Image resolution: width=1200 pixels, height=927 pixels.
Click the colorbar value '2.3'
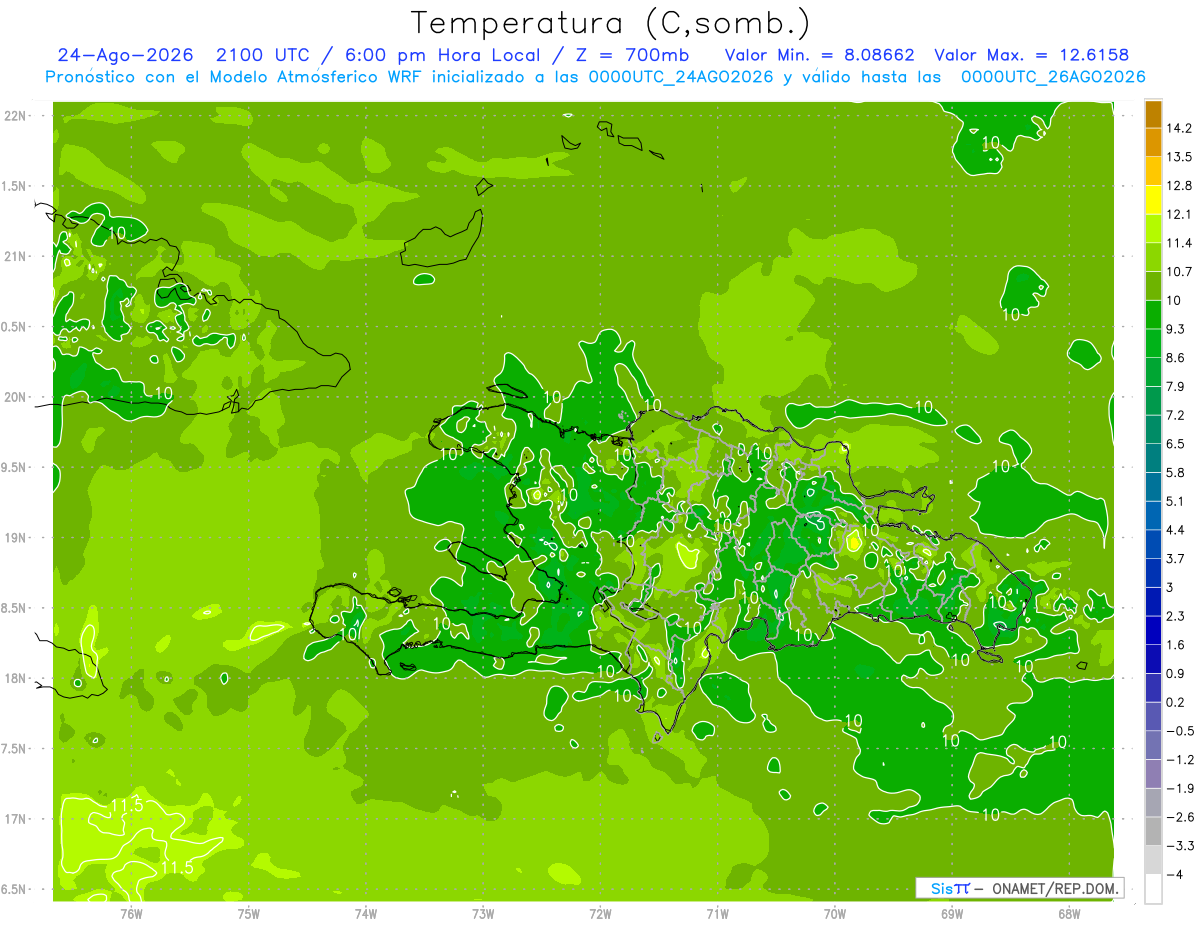coord(1177,615)
